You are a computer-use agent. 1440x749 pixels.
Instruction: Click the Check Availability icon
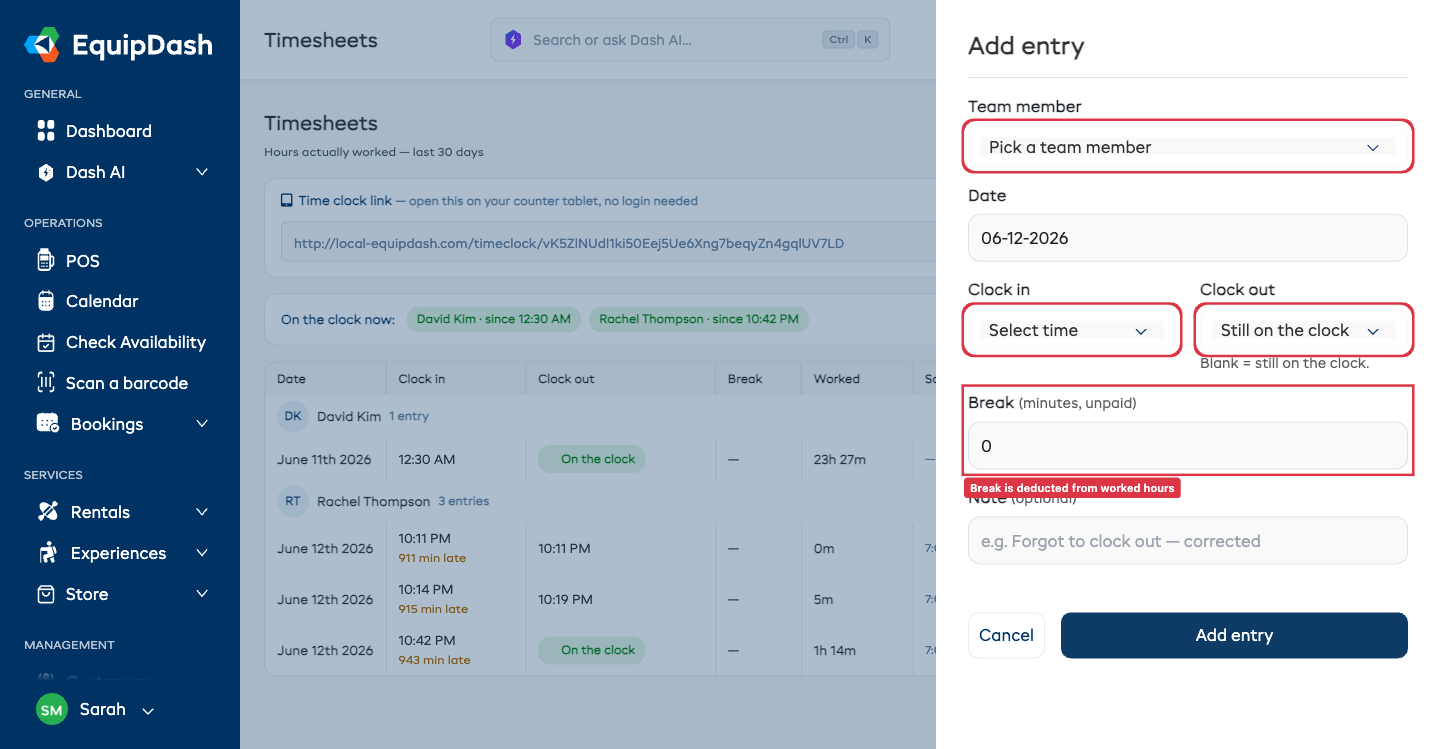point(45,342)
